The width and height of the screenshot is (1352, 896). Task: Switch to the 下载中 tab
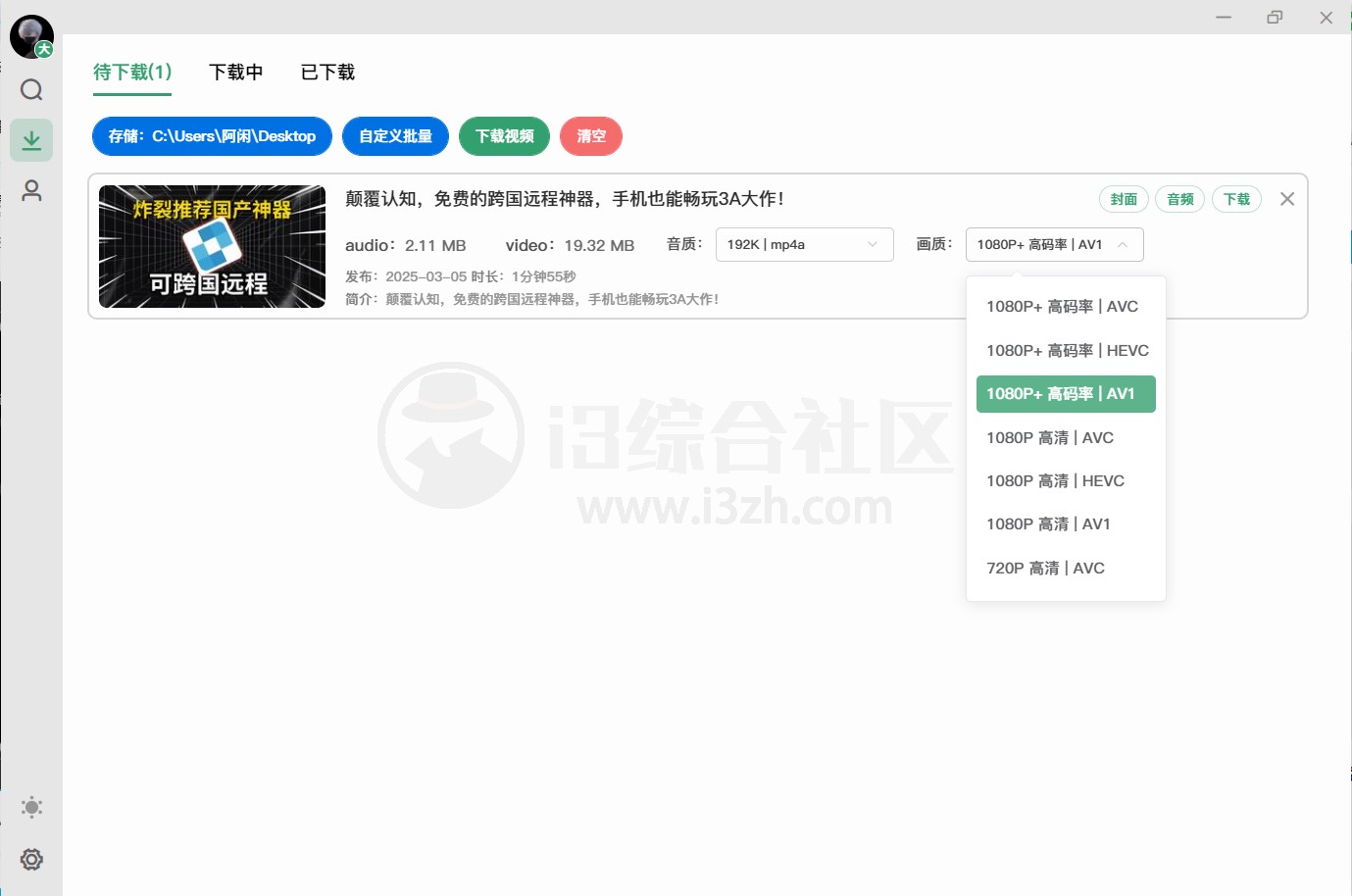click(x=235, y=72)
